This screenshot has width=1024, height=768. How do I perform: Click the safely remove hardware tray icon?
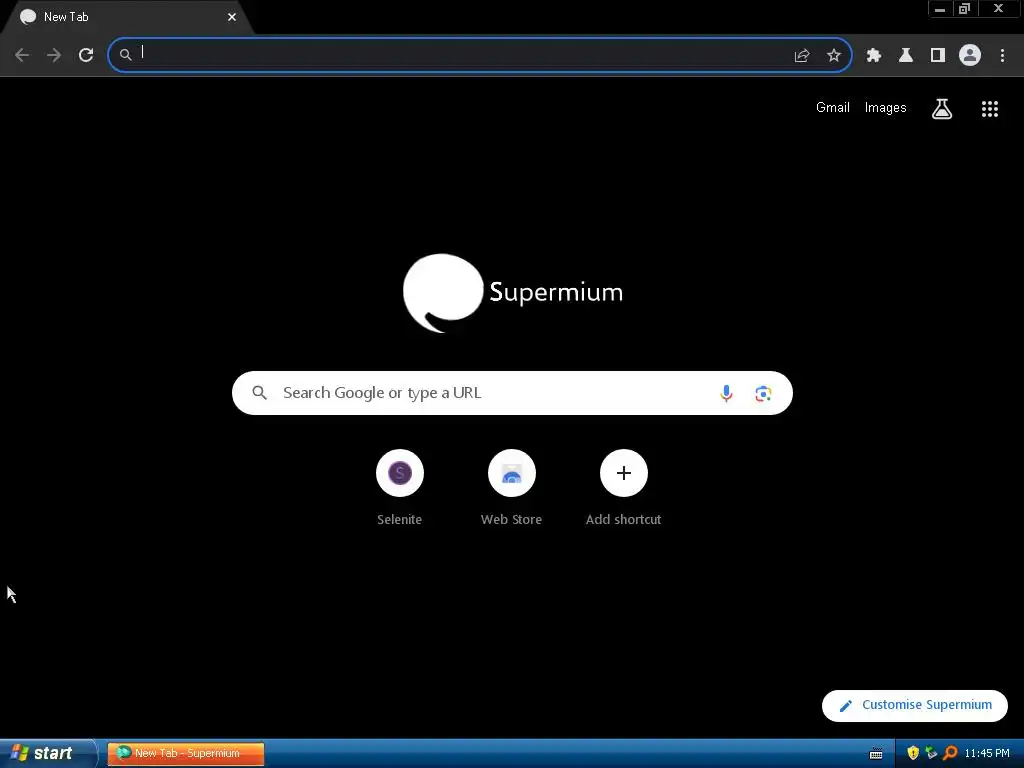(931, 753)
